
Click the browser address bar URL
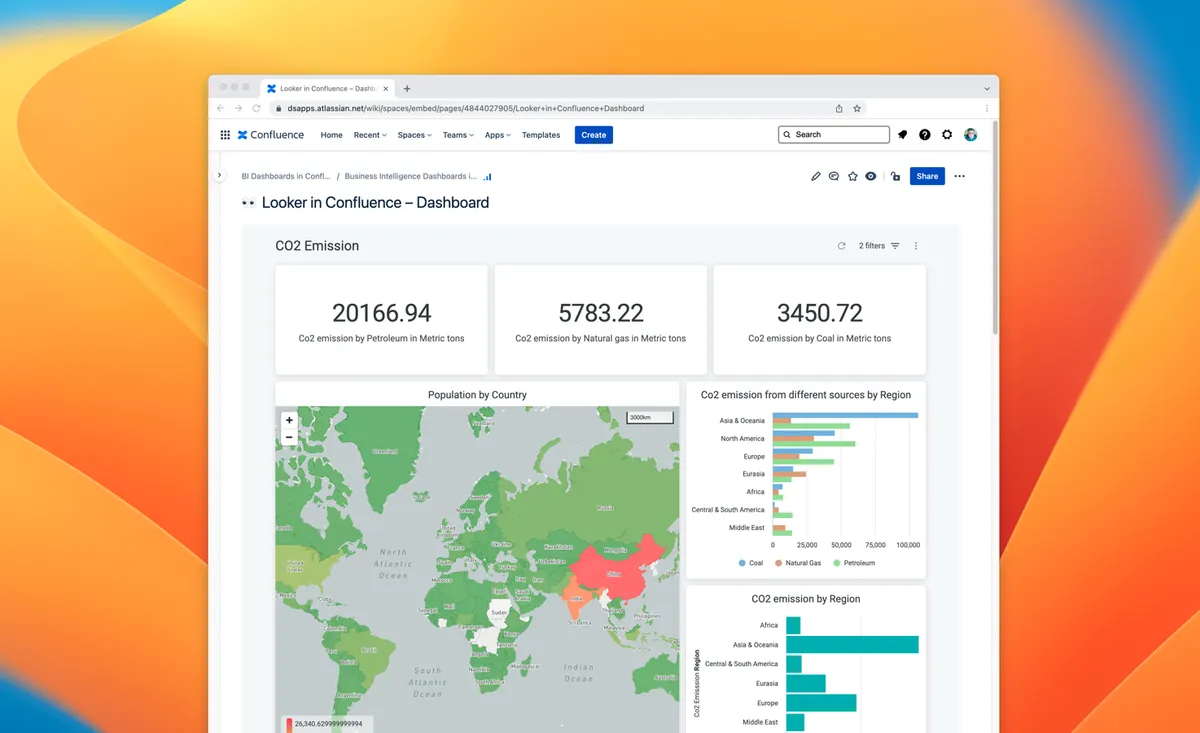click(x=465, y=108)
